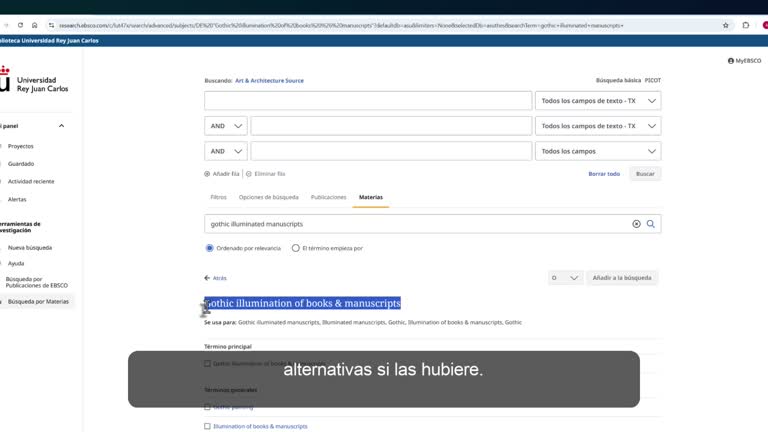This screenshot has height=432, width=768.
Task: Click the magnifier search icon for subjects
Action: pos(650,224)
